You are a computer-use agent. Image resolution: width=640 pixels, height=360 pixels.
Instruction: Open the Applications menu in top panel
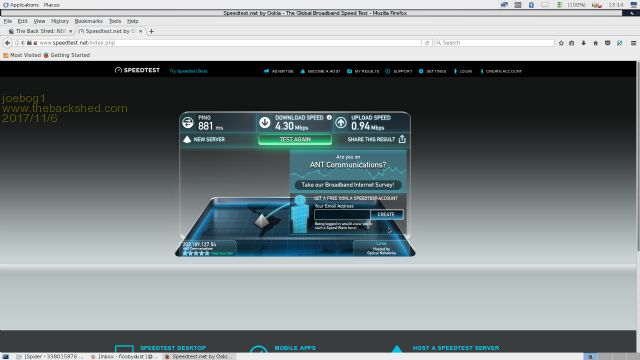pyautogui.click(x=21, y=5)
